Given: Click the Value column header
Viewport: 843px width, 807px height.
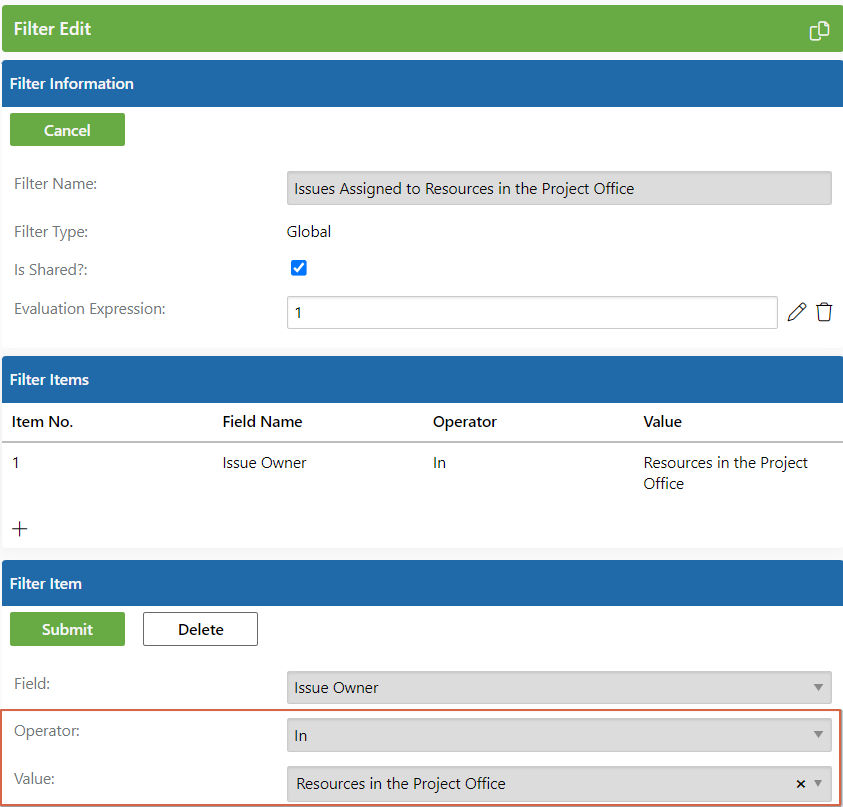Looking at the screenshot, I should (662, 422).
